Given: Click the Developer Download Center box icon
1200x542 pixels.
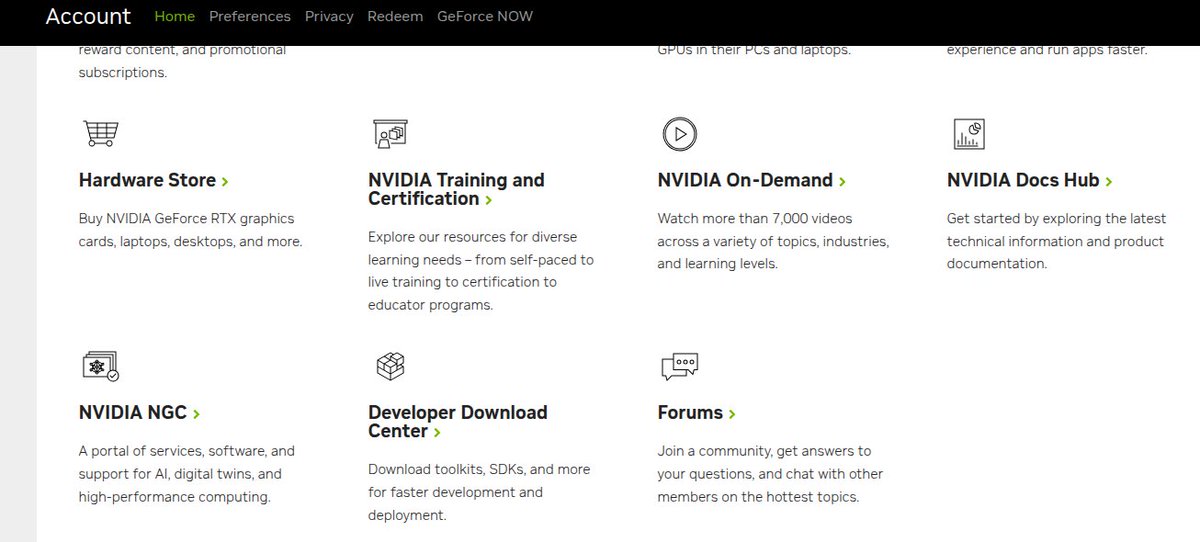Looking at the screenshot, I should [x=390, y=366].
